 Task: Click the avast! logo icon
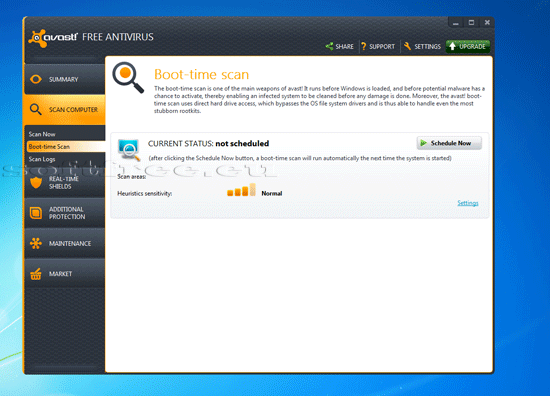click(38, 38)
